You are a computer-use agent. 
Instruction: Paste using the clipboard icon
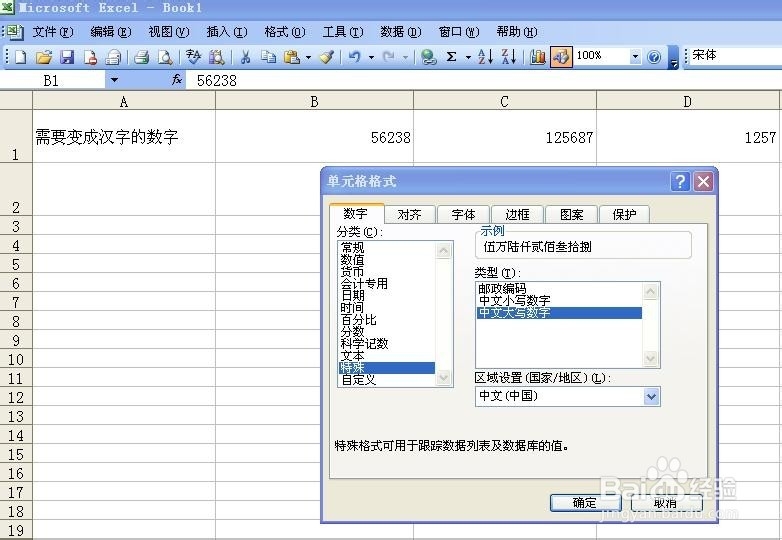[x=292, y=57]
